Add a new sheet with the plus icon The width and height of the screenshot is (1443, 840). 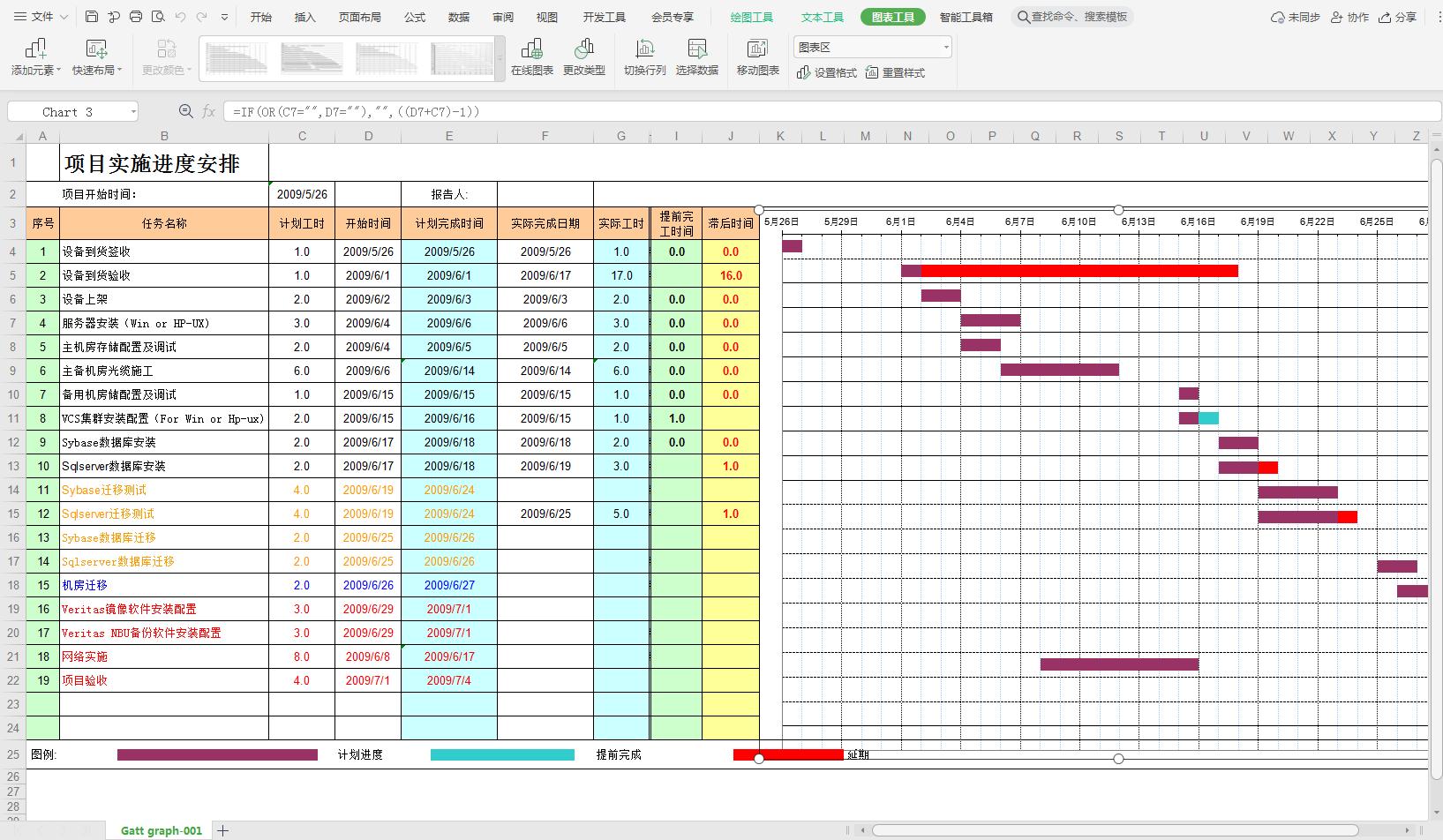pyautogui.click(x=223, y=830)
